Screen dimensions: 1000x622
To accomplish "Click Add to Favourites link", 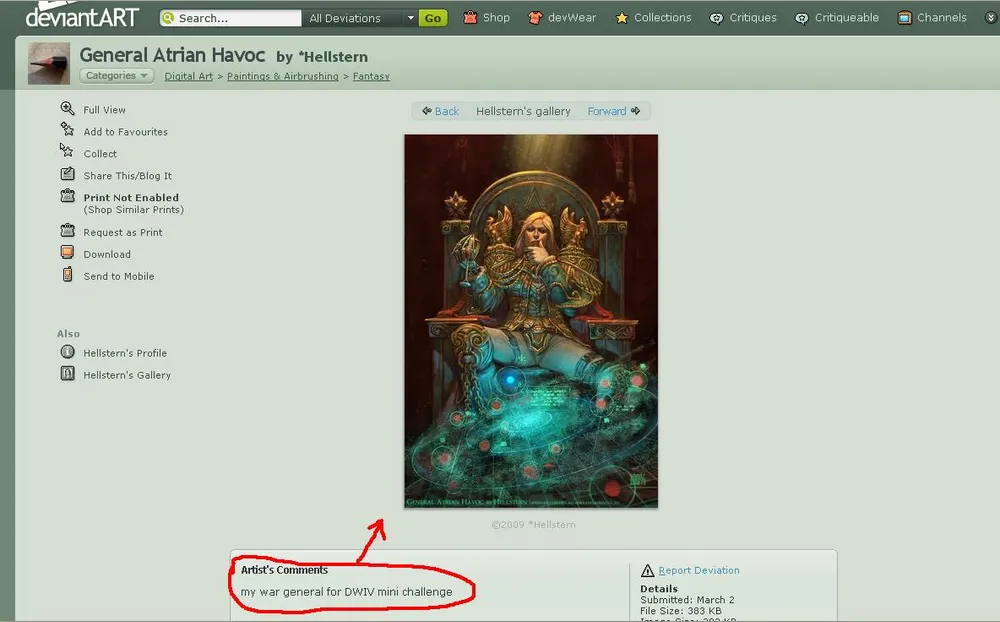I will pos(126,131).
